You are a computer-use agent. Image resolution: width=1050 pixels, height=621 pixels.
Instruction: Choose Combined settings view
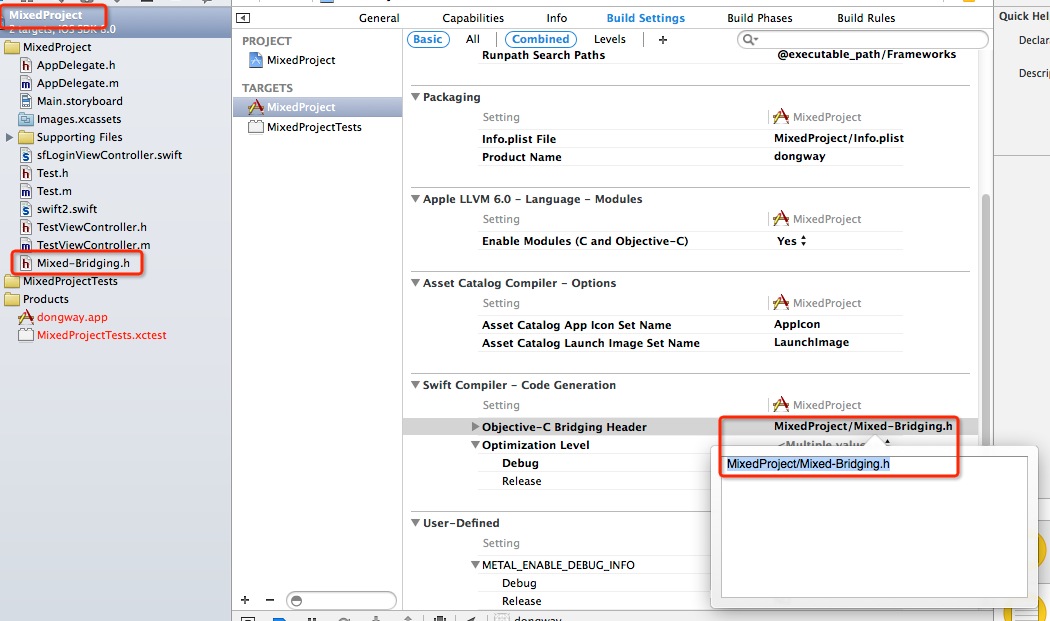click(x=540, y=40)
